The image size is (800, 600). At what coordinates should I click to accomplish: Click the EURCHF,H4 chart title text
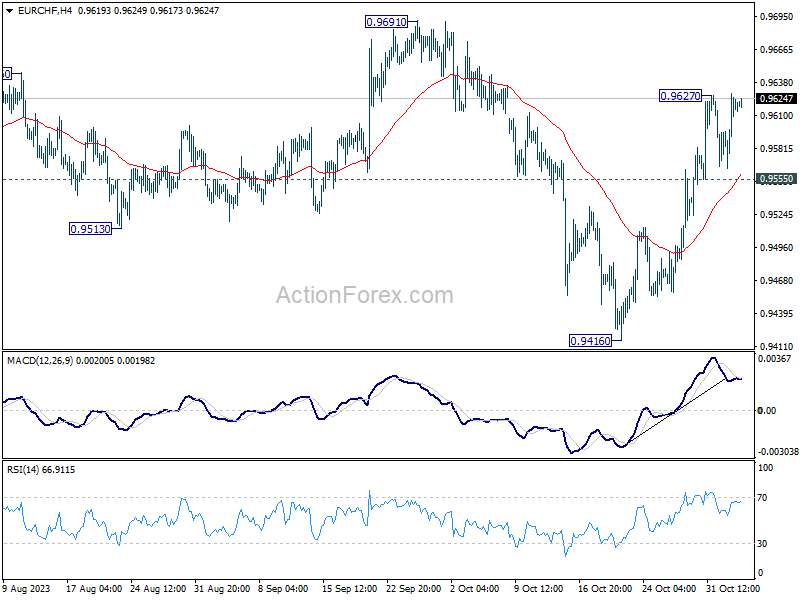45,11
